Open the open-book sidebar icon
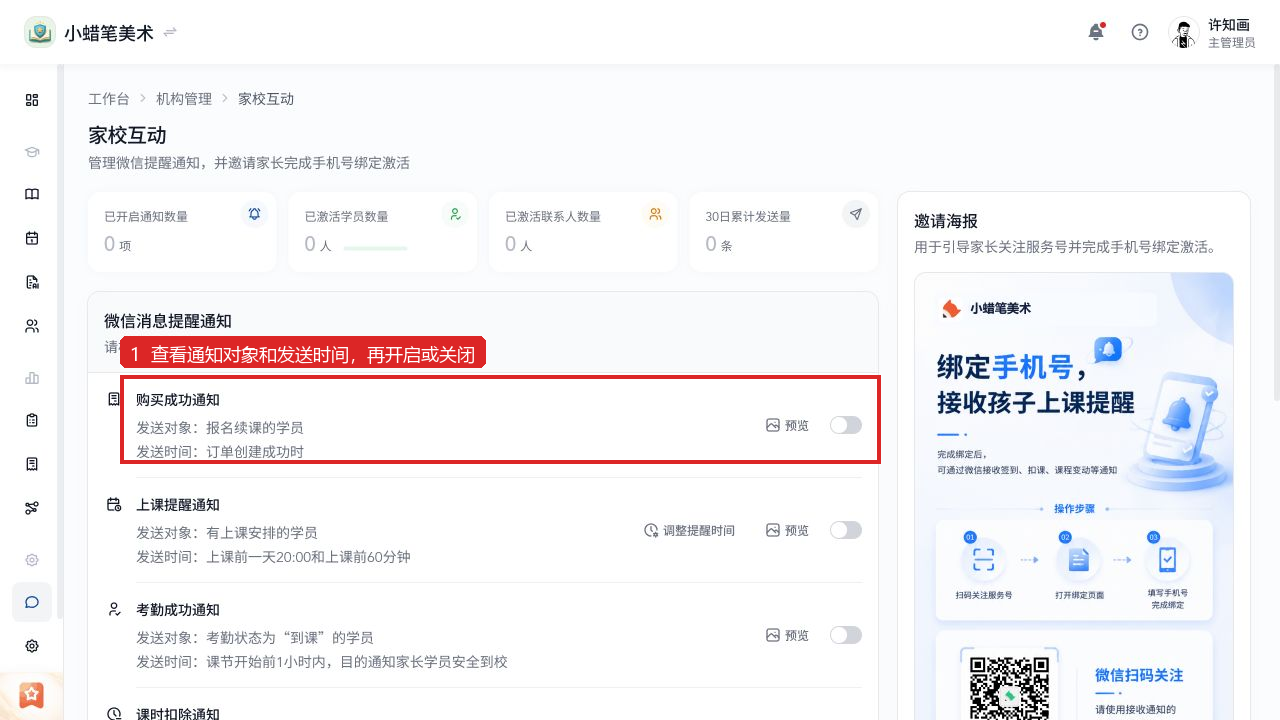 pyautogui.click(x=32, y=195)
